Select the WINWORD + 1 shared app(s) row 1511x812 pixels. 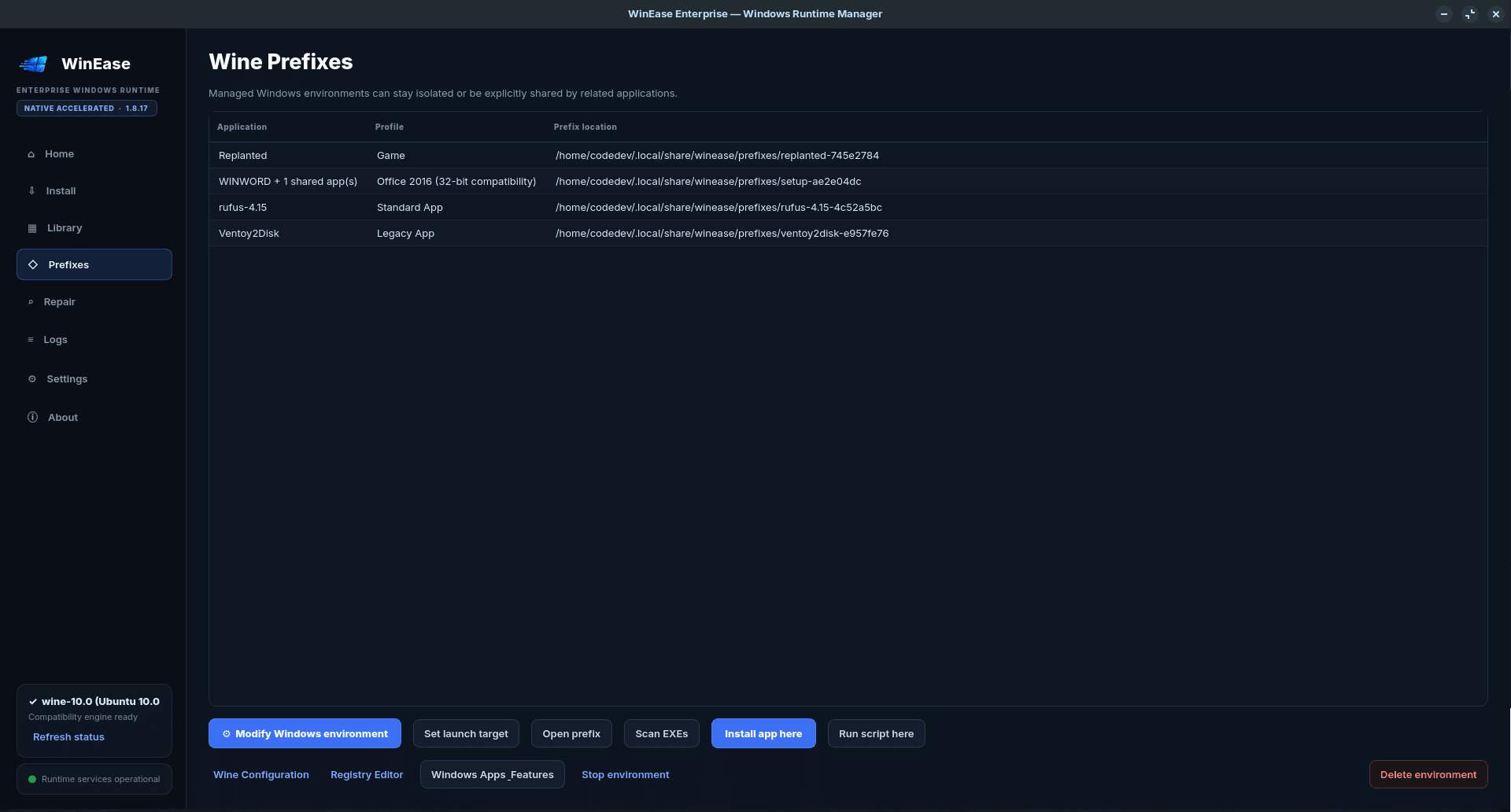[848, 182]
